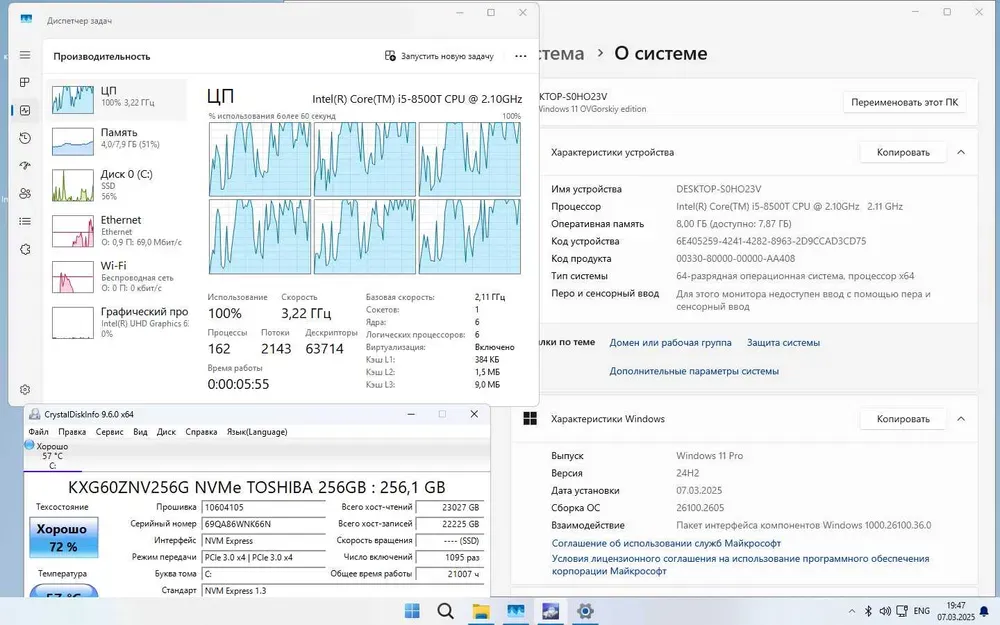Open Task Manager hamburger navigation menu

click(25, 55)
